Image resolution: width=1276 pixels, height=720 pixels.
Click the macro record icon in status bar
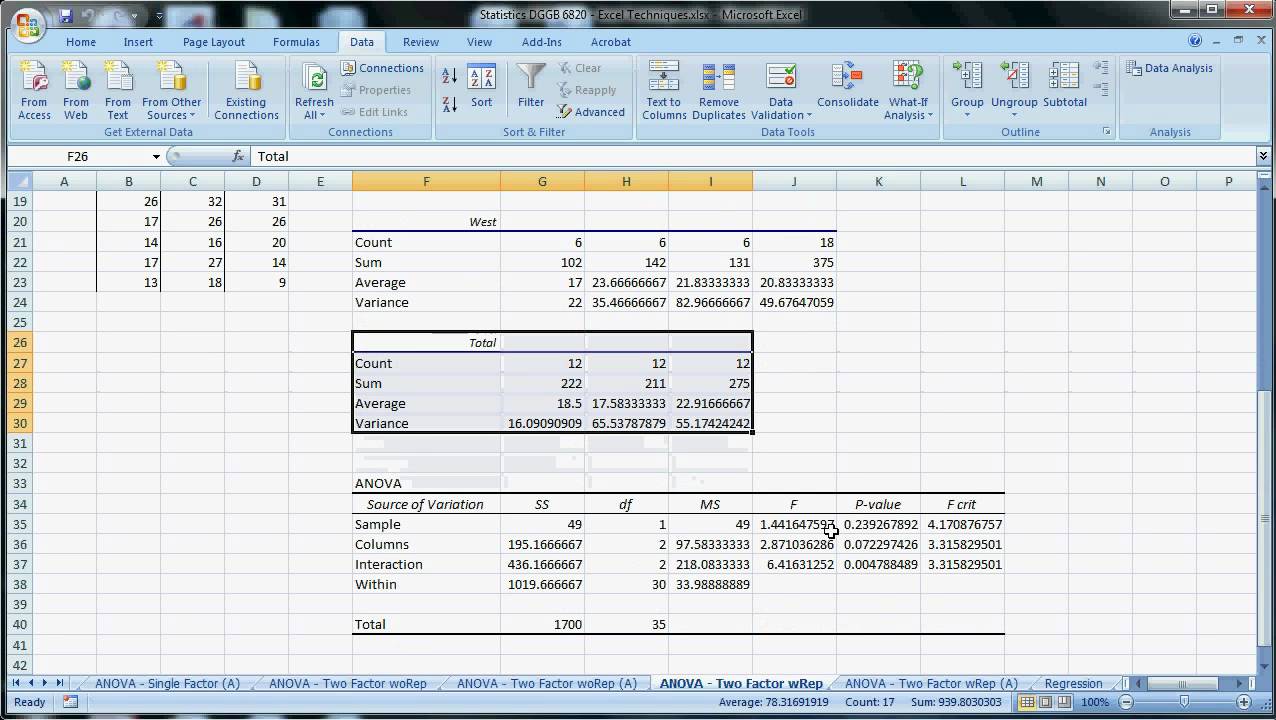coord(70,702)
